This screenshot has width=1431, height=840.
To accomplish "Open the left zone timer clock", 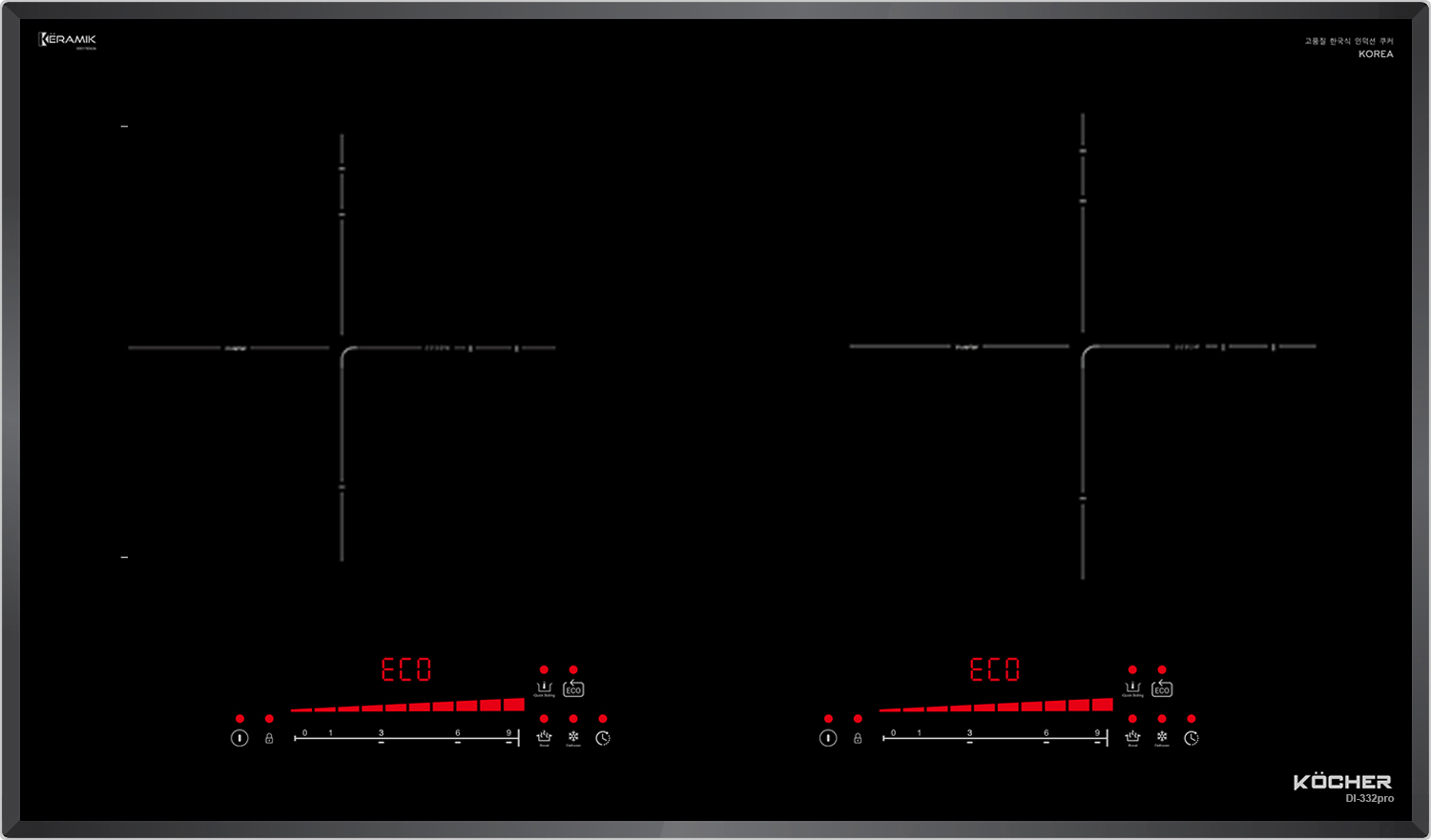I will tap(603, 738).
